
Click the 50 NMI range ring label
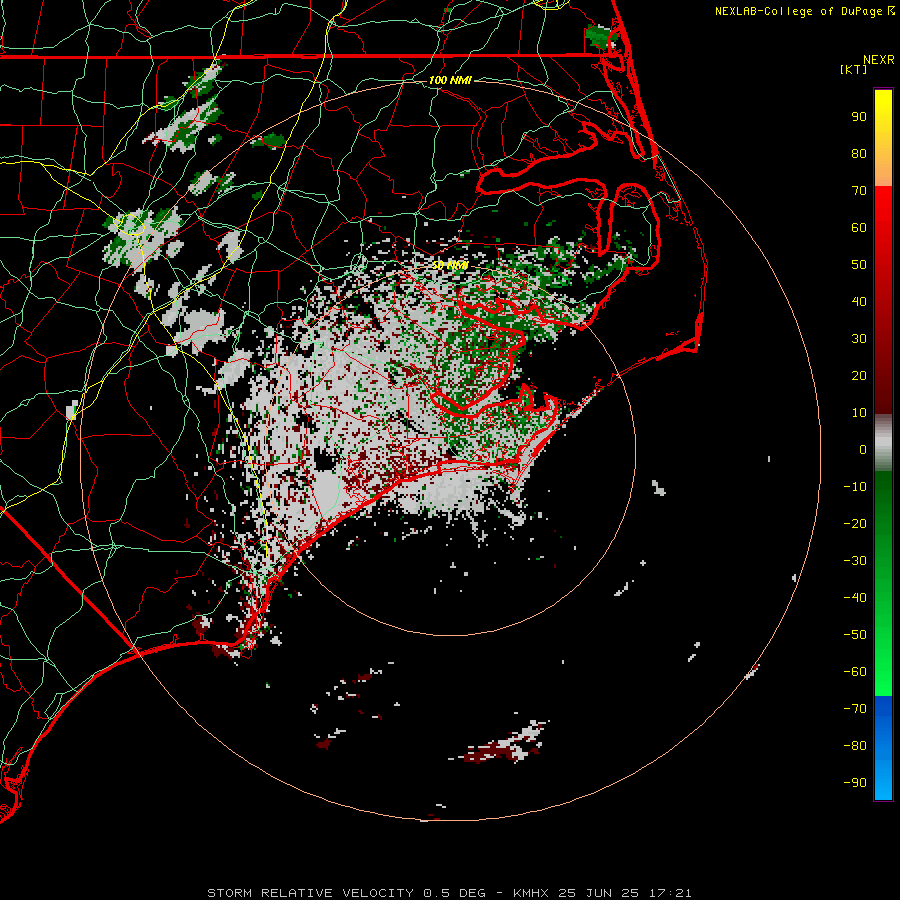point(450,265)
